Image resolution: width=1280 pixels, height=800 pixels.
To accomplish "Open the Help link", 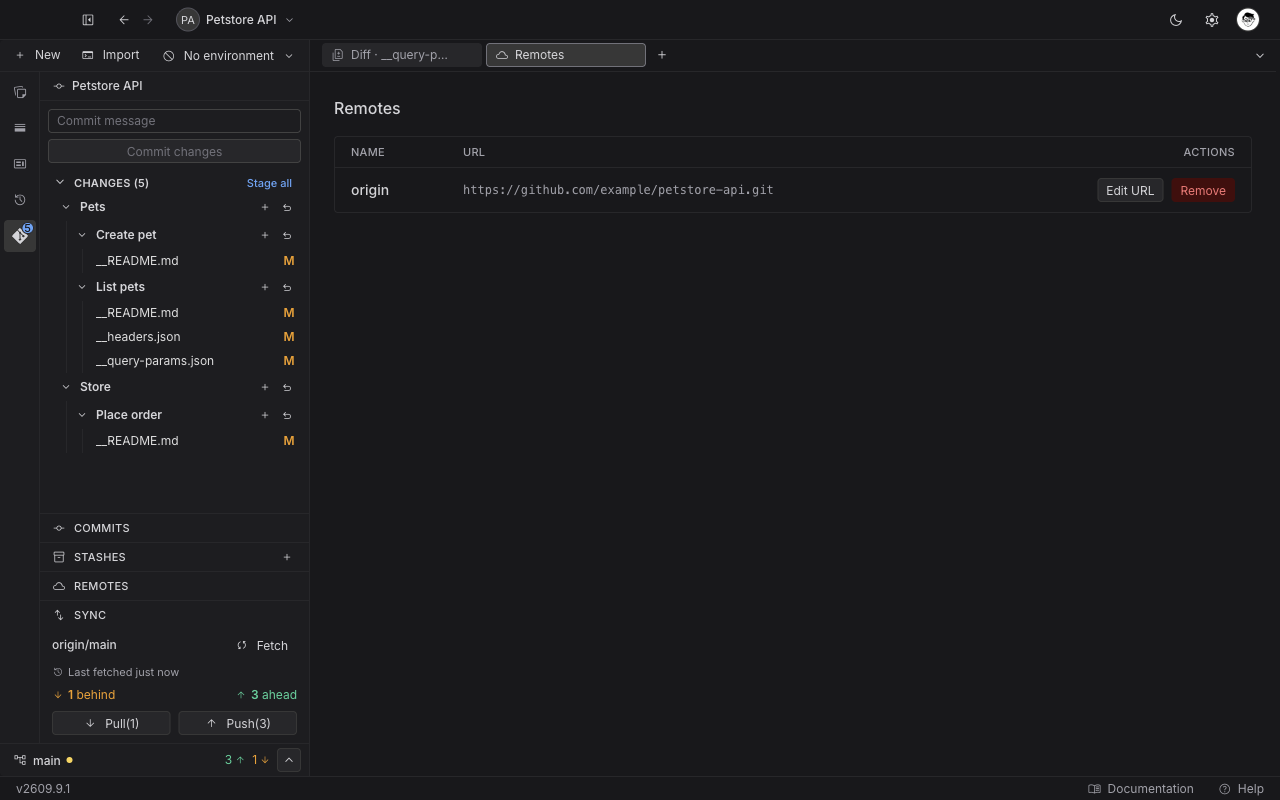I will (x=1241, y=789).
